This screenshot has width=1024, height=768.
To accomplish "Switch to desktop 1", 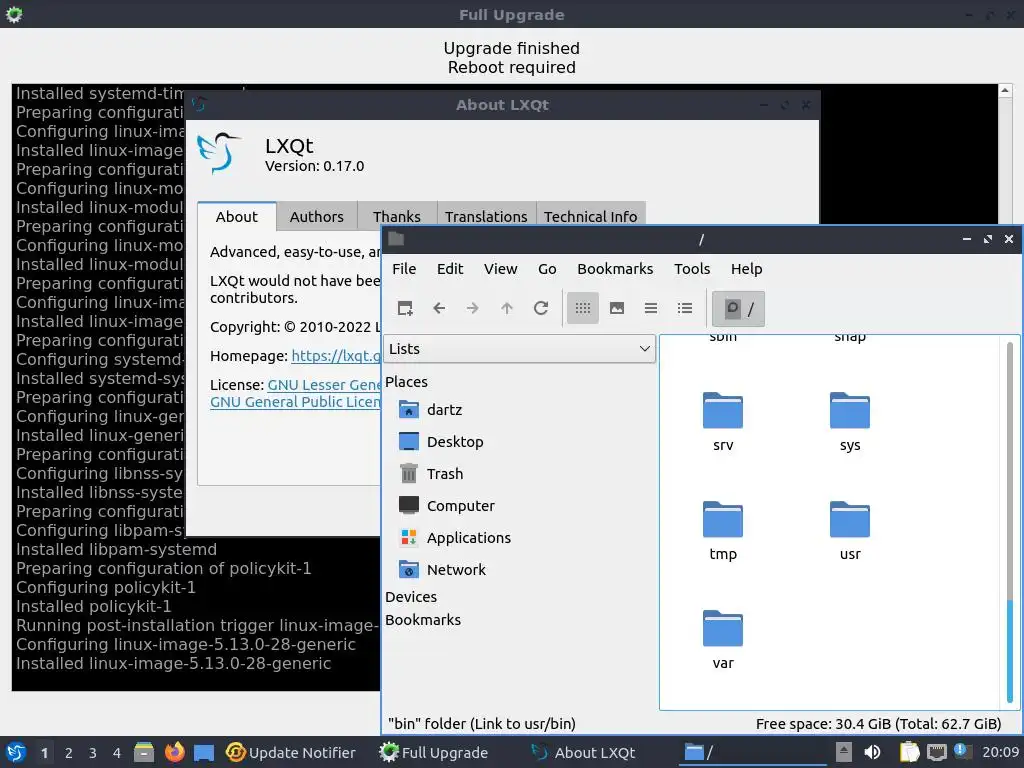I will [44, 753].
